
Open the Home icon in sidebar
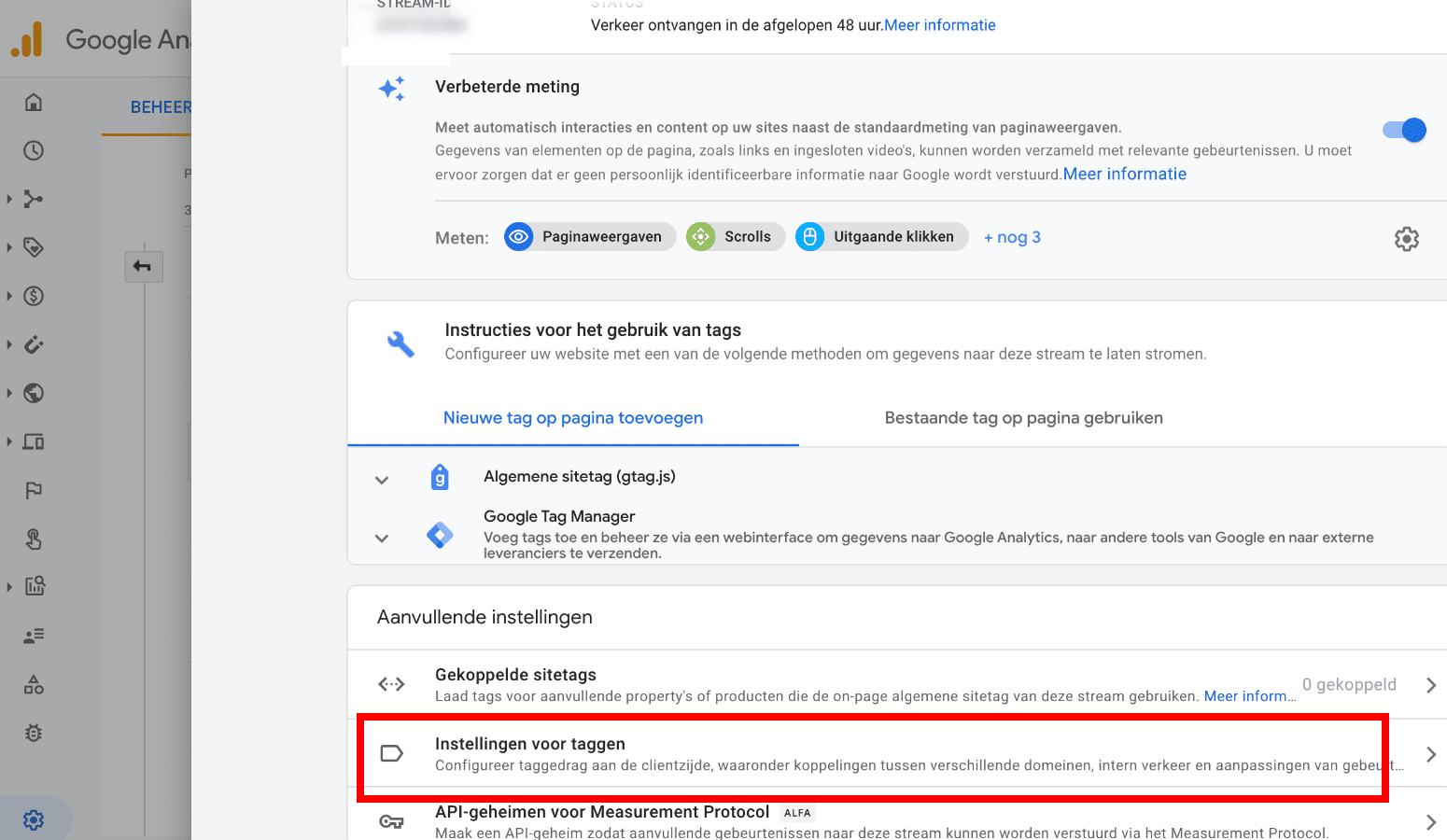click(x=34, y=102)
